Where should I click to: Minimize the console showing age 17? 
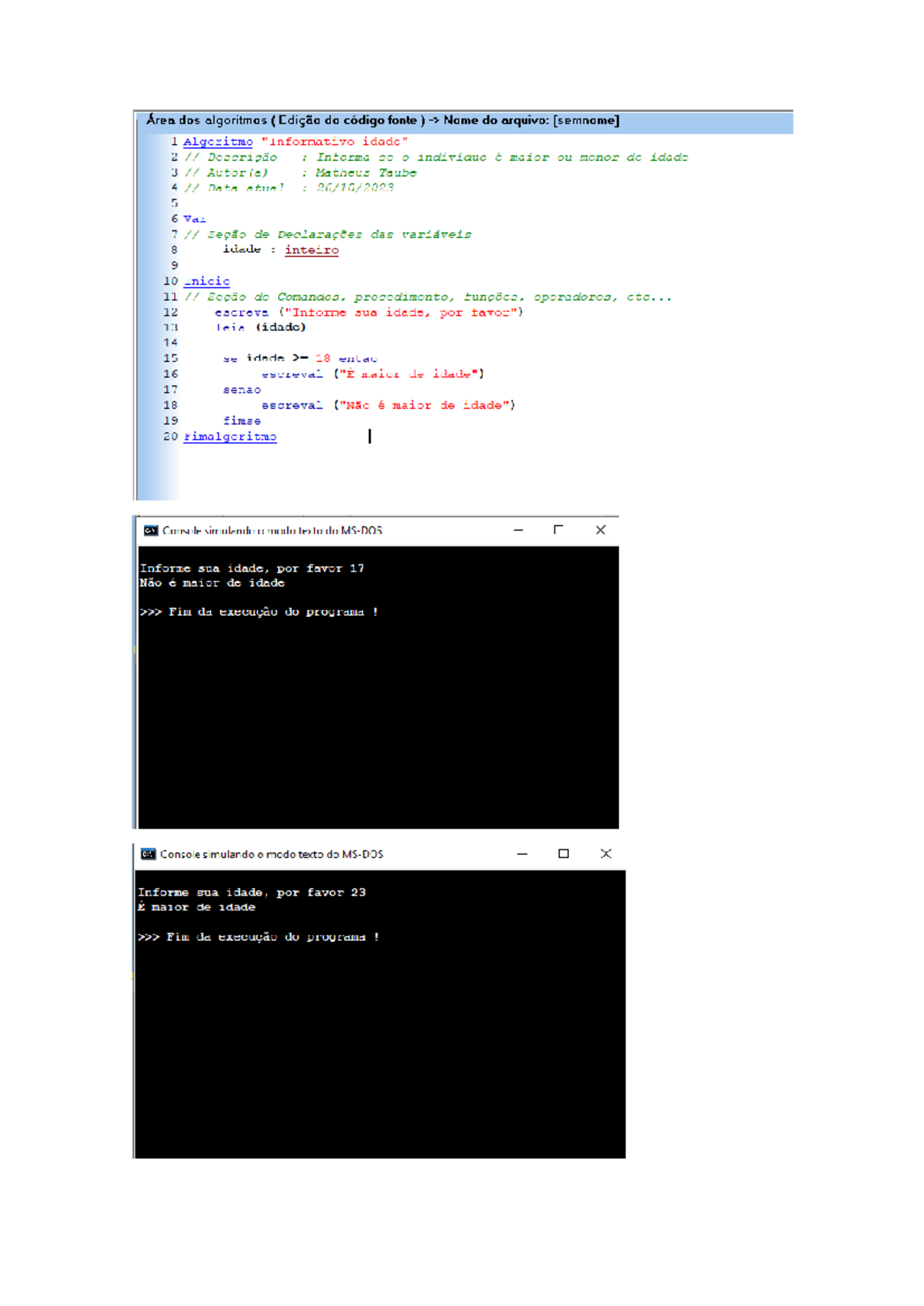pyautogui.click(x=518, y=531)
